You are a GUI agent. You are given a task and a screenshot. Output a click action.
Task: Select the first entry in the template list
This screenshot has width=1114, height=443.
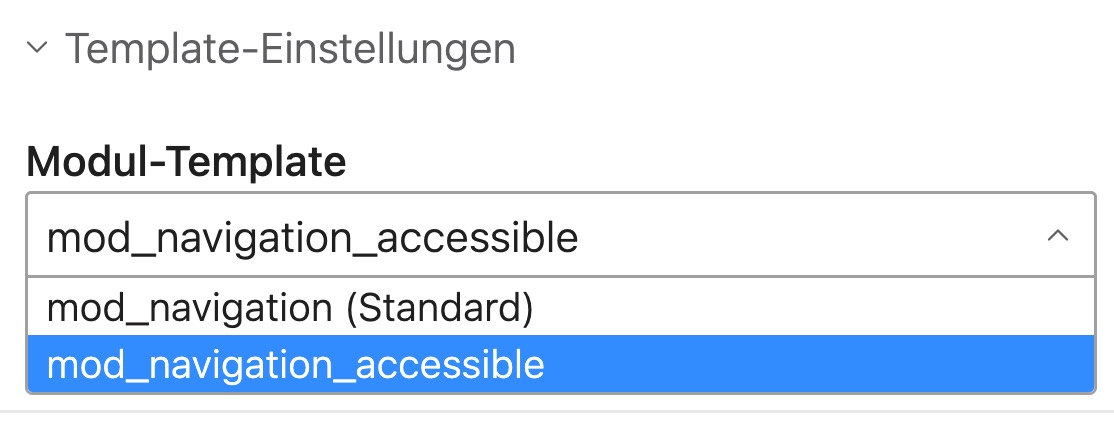290,308
